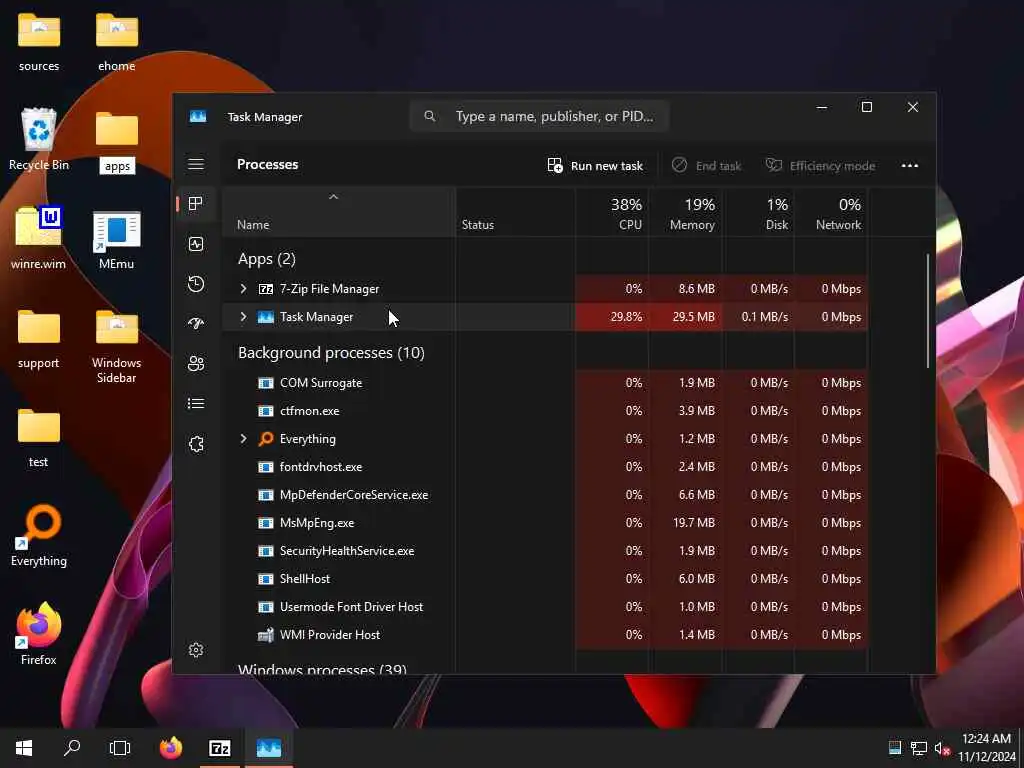Open Task View on the taskbar
1024x768 pixels.
120,748
